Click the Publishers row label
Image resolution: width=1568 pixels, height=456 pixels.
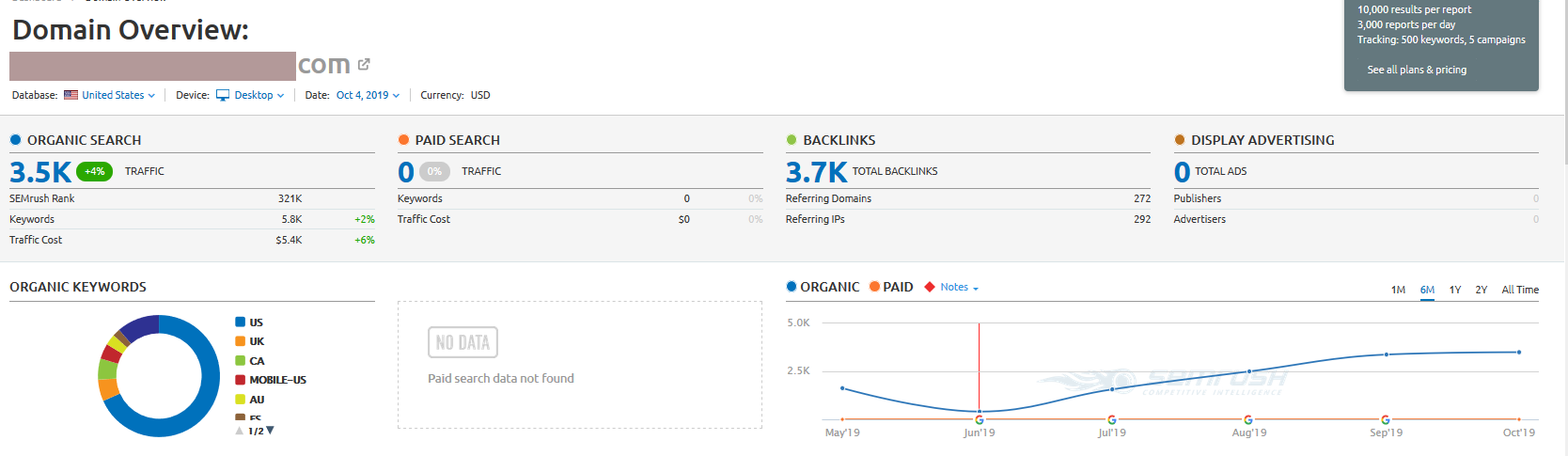1198,198
